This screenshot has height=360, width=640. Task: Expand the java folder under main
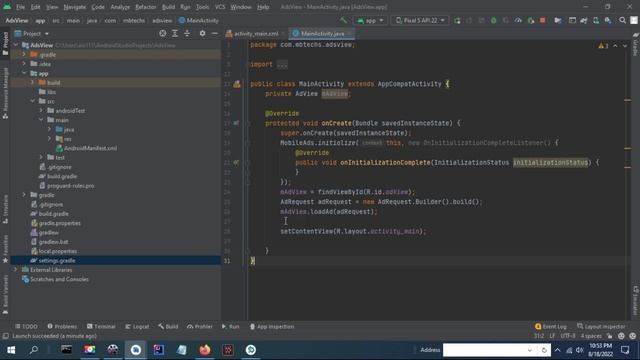50,129
